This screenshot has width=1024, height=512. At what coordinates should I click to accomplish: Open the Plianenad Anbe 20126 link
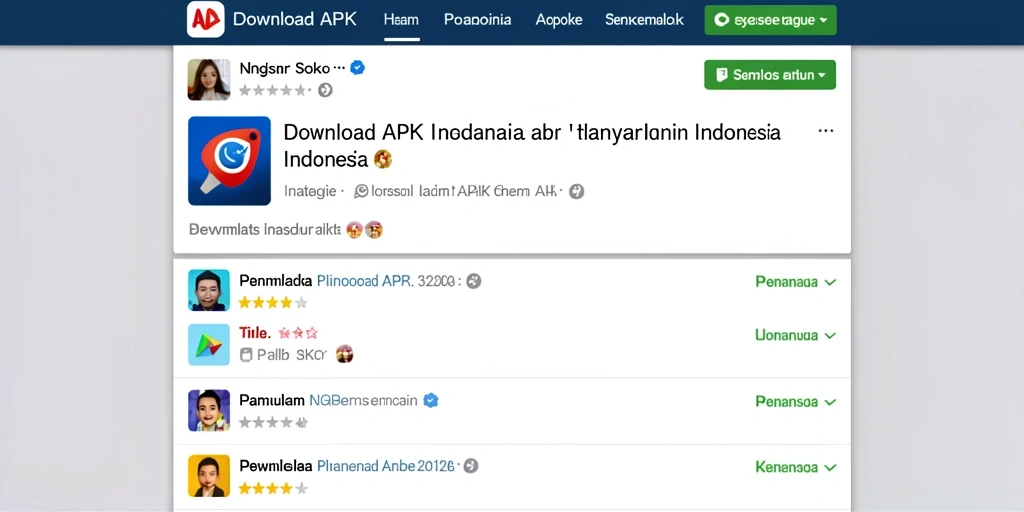pyautogui.click(x=385, y=466)
